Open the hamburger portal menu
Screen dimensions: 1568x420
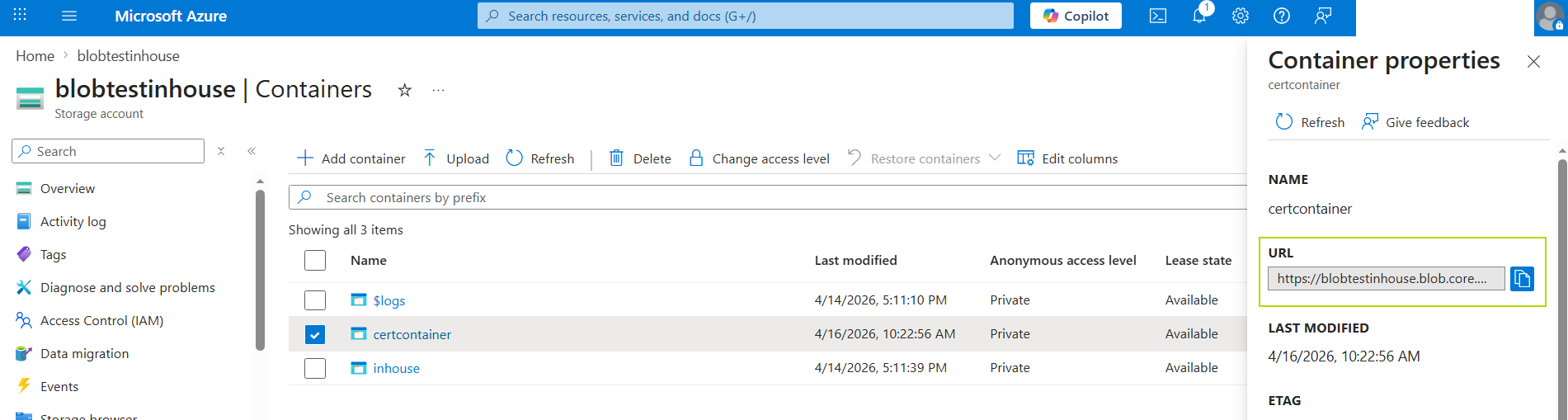tap(69, 16)
